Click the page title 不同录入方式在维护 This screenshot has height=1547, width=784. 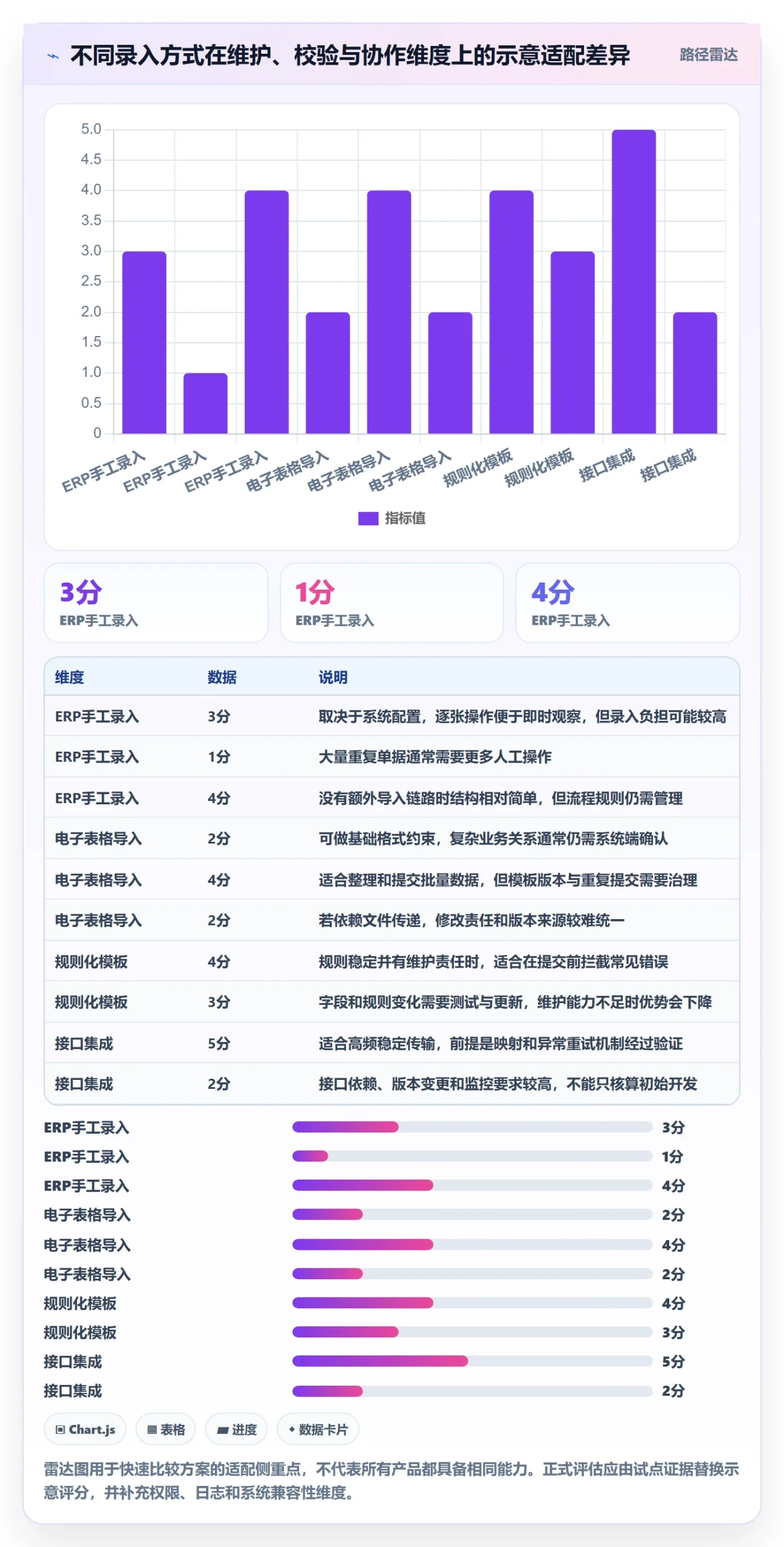point(350,55)
